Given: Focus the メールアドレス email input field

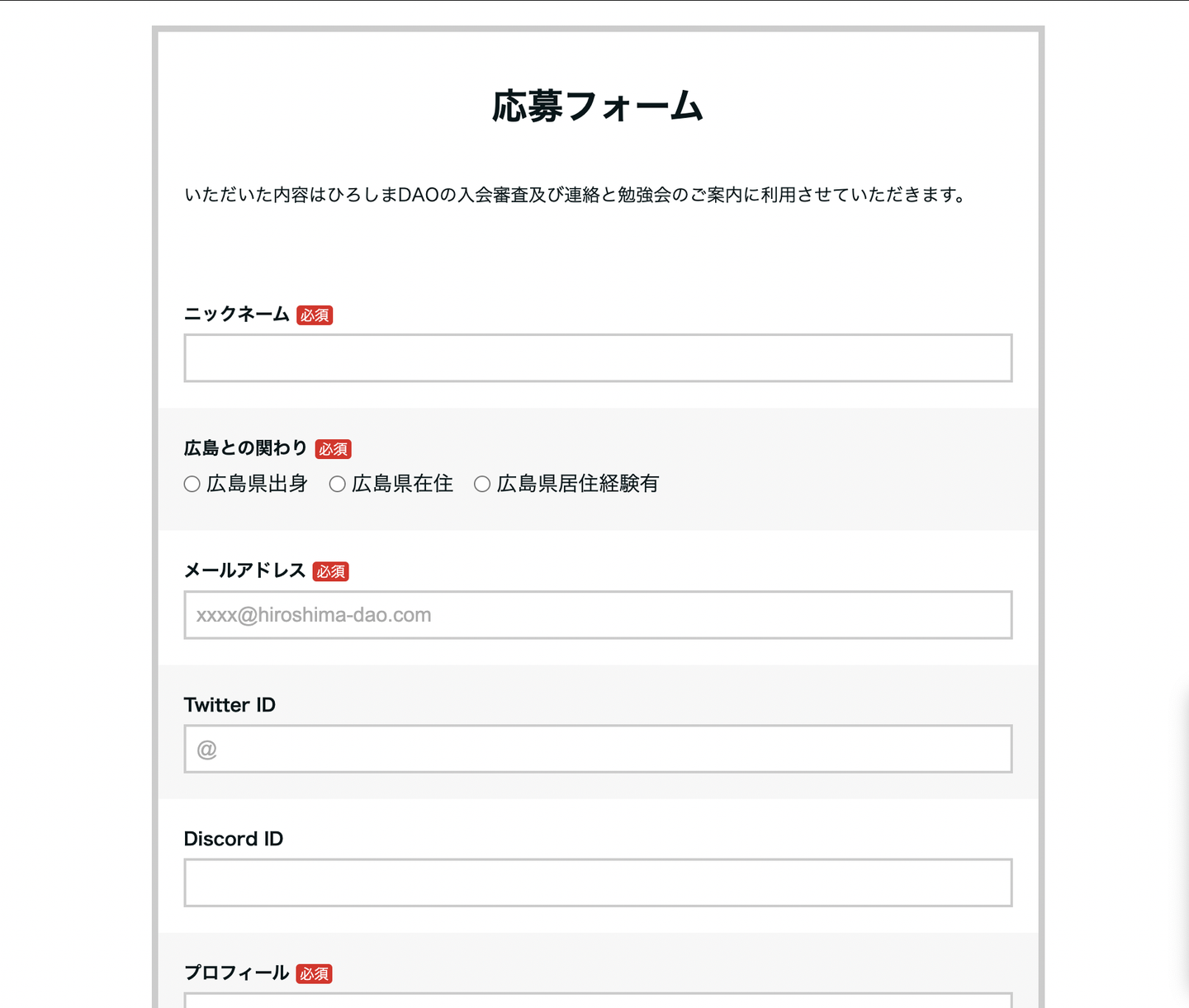Looking at the screenshot, I should 598,615.
